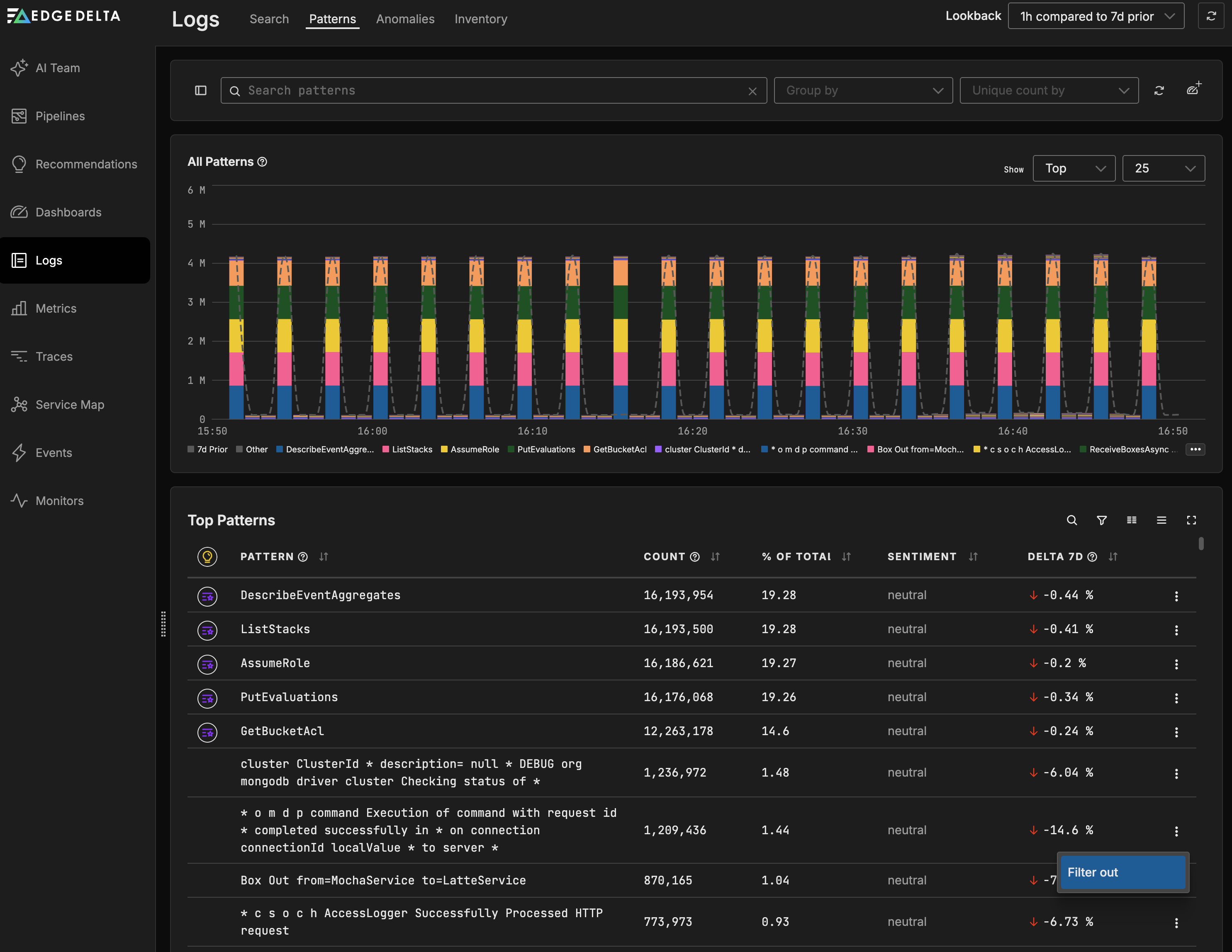The height and width of the screenshot is (952, 1232).
Task: Open Monitors from the sidebar
Action: tap(58, 500)
